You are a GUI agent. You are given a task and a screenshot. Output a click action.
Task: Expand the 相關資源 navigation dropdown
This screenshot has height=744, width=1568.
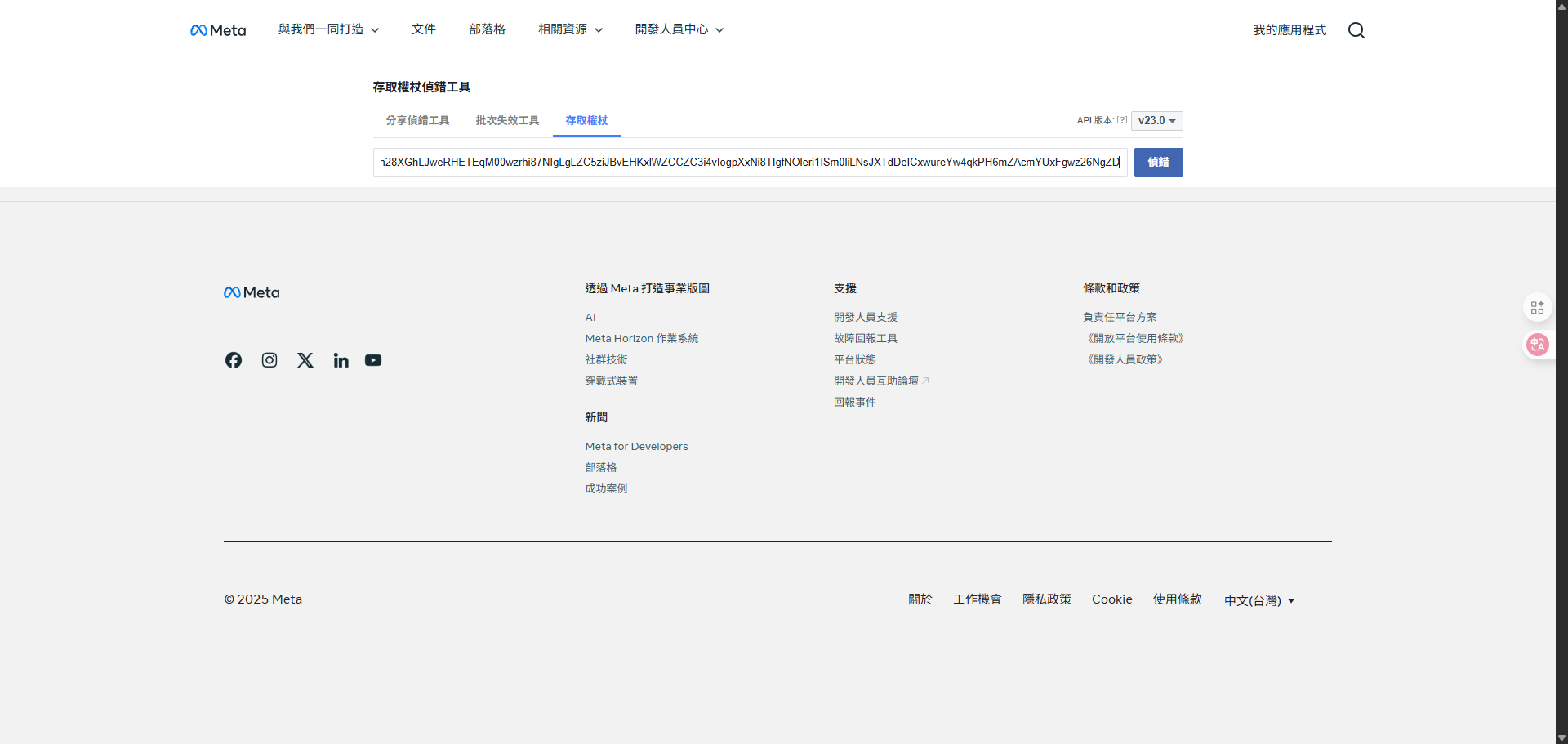coord(570,29)
